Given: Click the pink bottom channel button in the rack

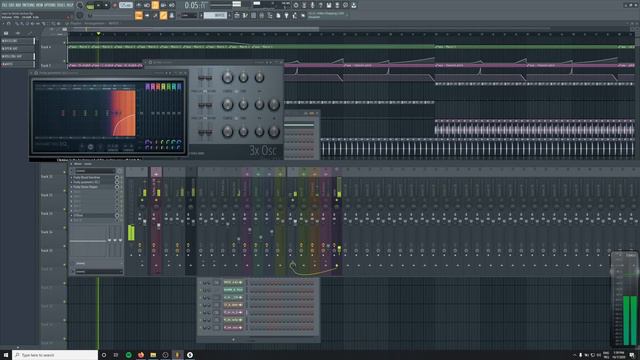Looking at the screenshot, I should pos(233,327).
